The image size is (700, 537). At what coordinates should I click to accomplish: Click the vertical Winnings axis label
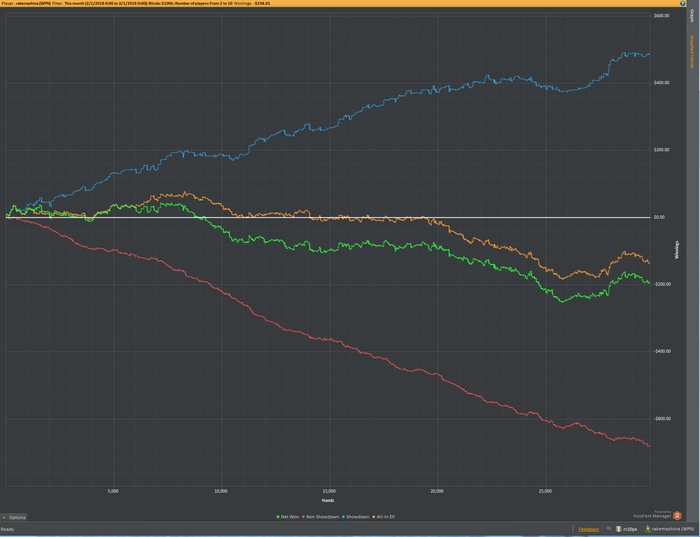click(677, 250)
